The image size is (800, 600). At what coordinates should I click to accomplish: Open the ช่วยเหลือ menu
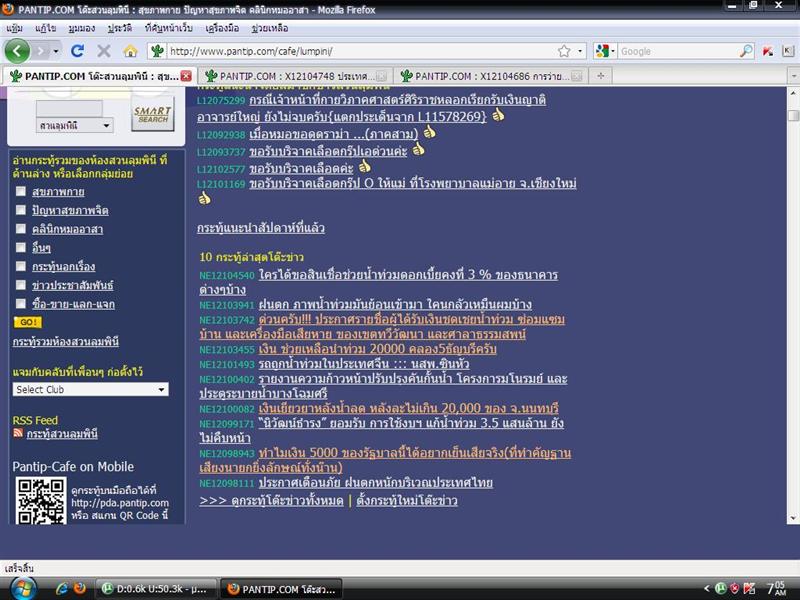click(270, 28)
